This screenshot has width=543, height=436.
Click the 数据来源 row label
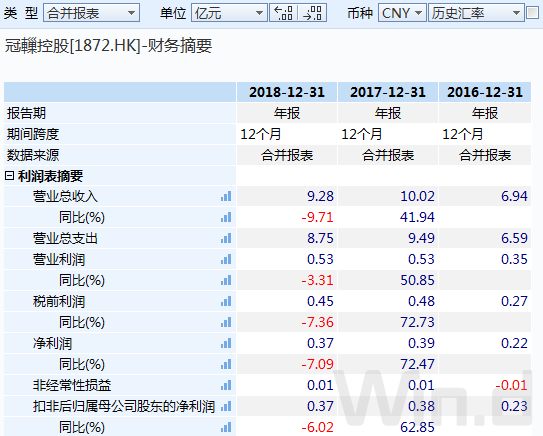point(33,155)
